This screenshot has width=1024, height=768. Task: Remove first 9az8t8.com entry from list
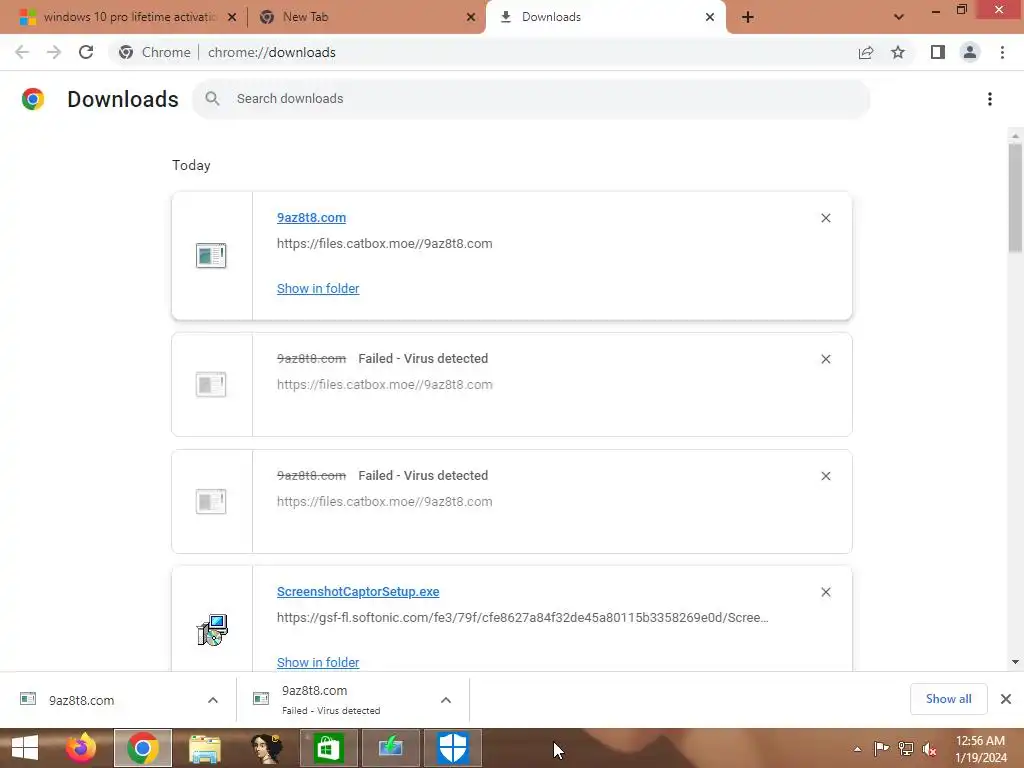tap(825, 218)
